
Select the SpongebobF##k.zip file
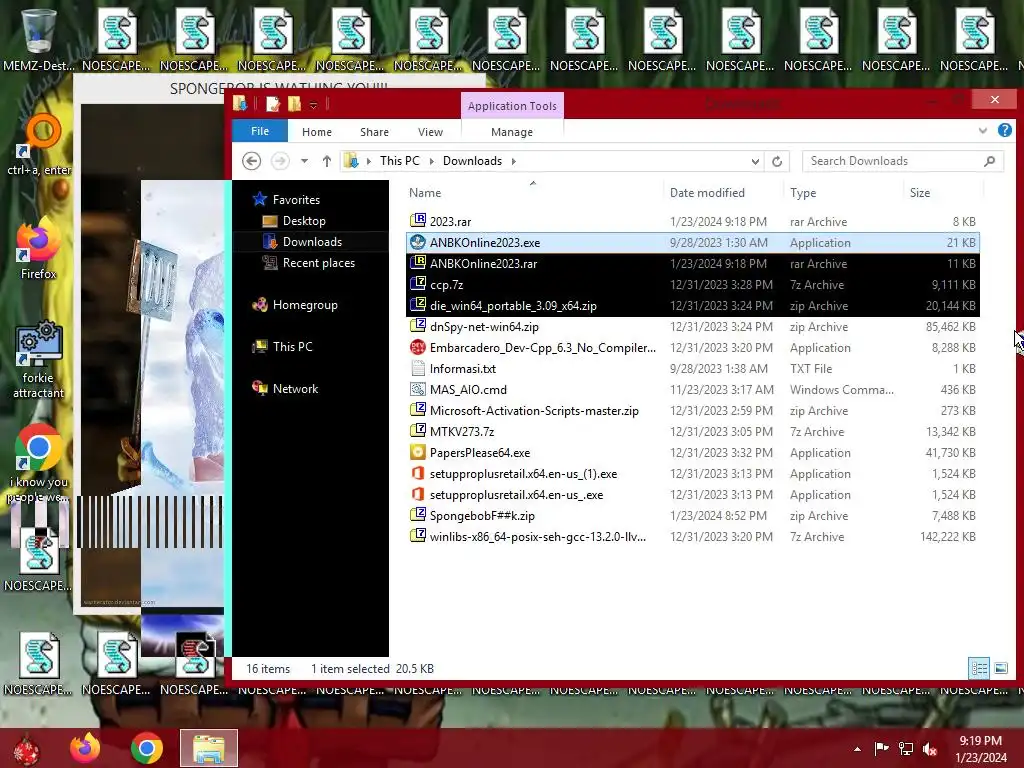point(692,516)
